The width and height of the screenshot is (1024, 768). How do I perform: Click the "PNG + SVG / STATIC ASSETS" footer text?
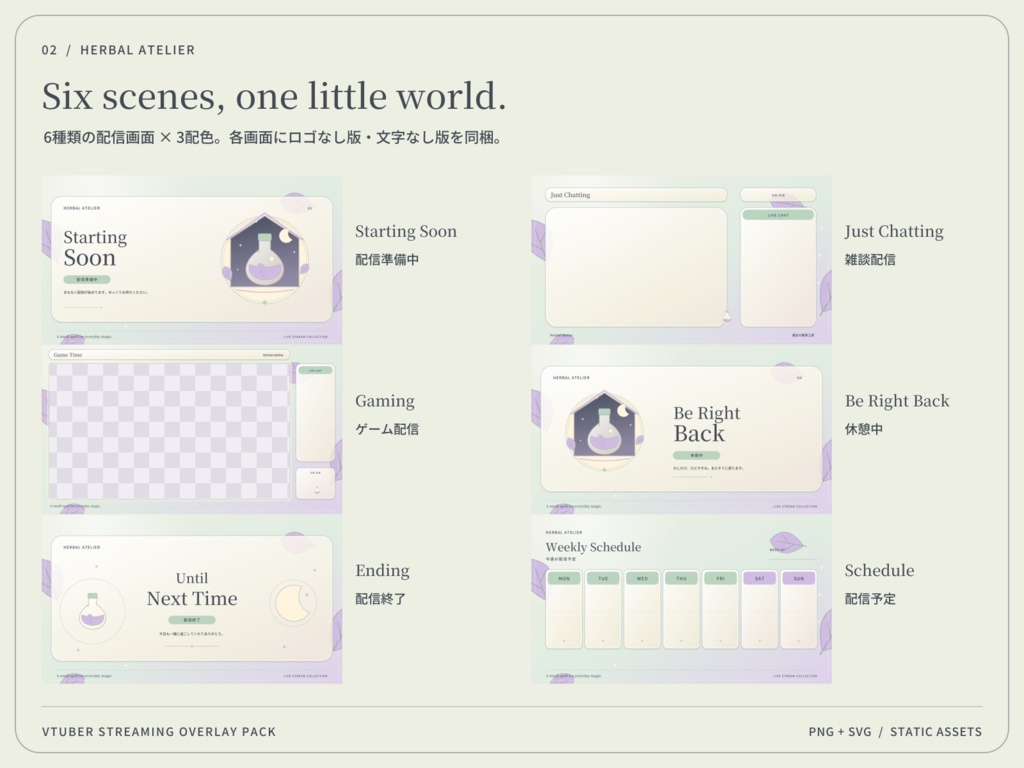[x=895, y=732]
